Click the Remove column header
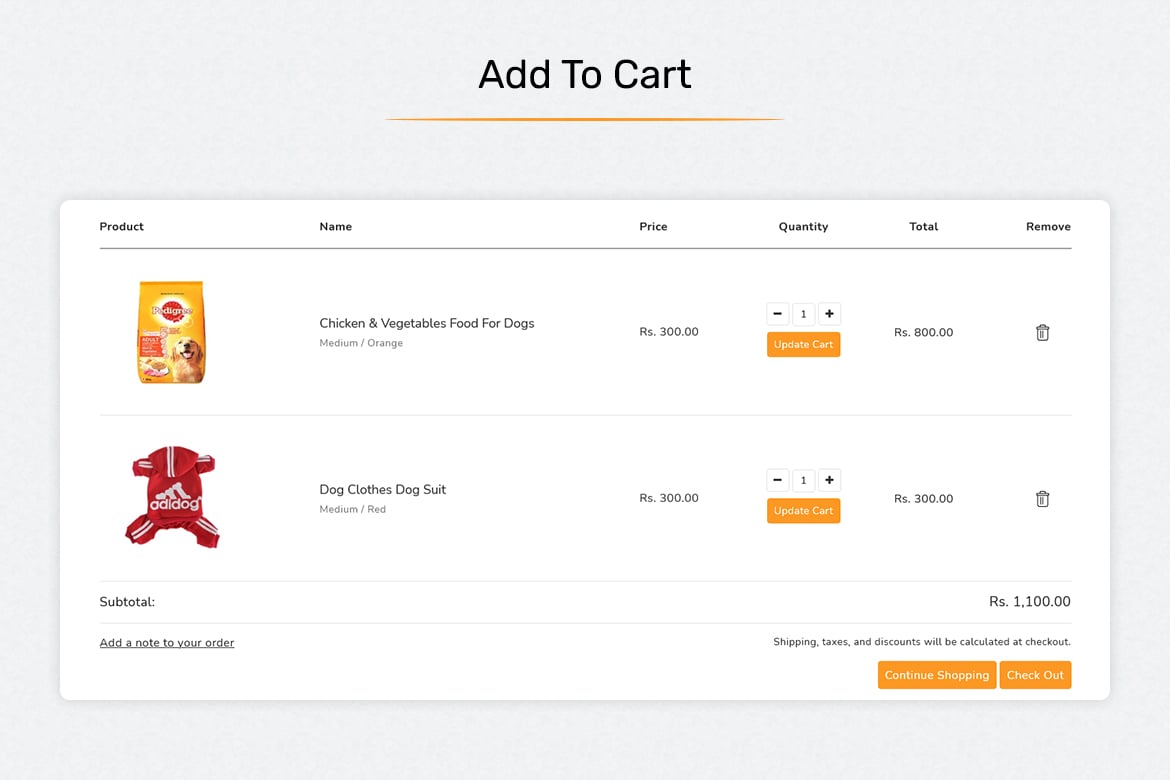1170x780 pixels. pos(1048,226)
